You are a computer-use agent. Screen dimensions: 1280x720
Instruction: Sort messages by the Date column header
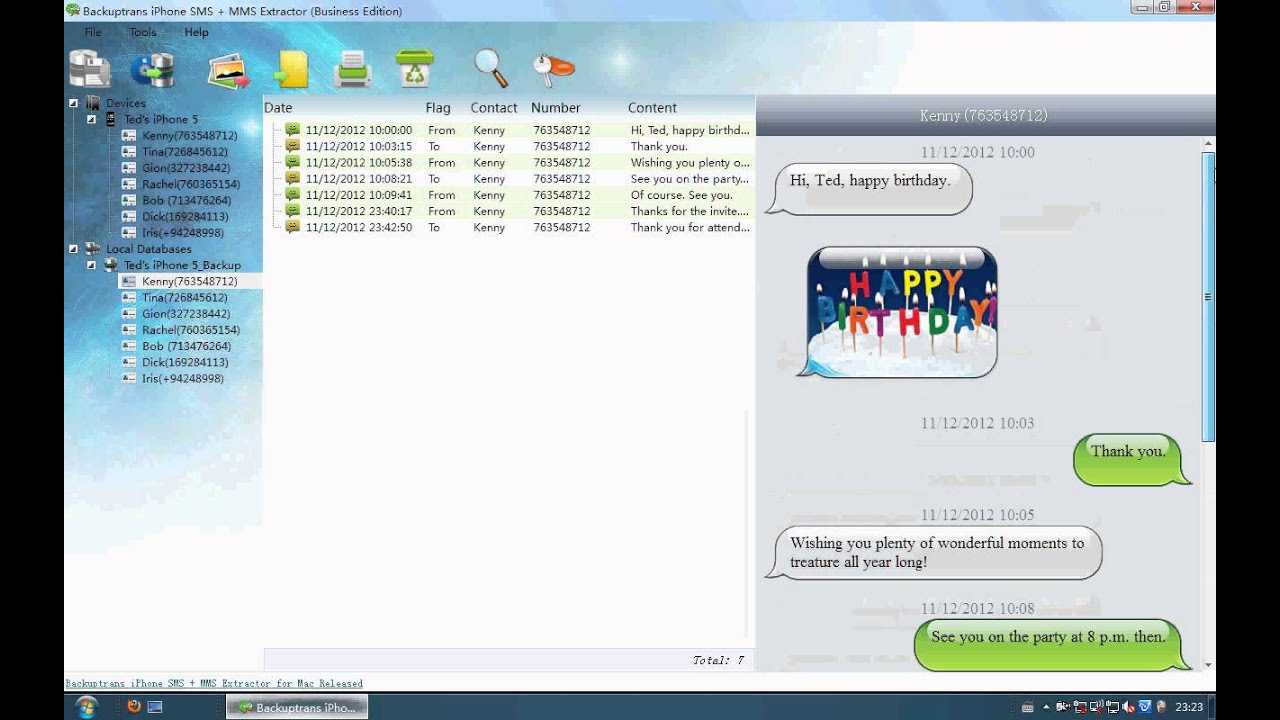tap(278, 108)
